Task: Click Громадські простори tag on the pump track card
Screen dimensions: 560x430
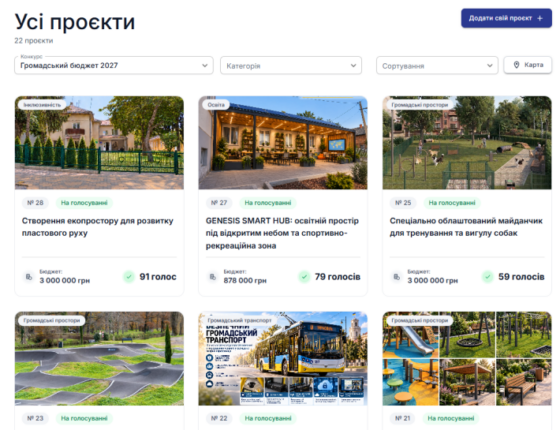Action: click(52, 320)
